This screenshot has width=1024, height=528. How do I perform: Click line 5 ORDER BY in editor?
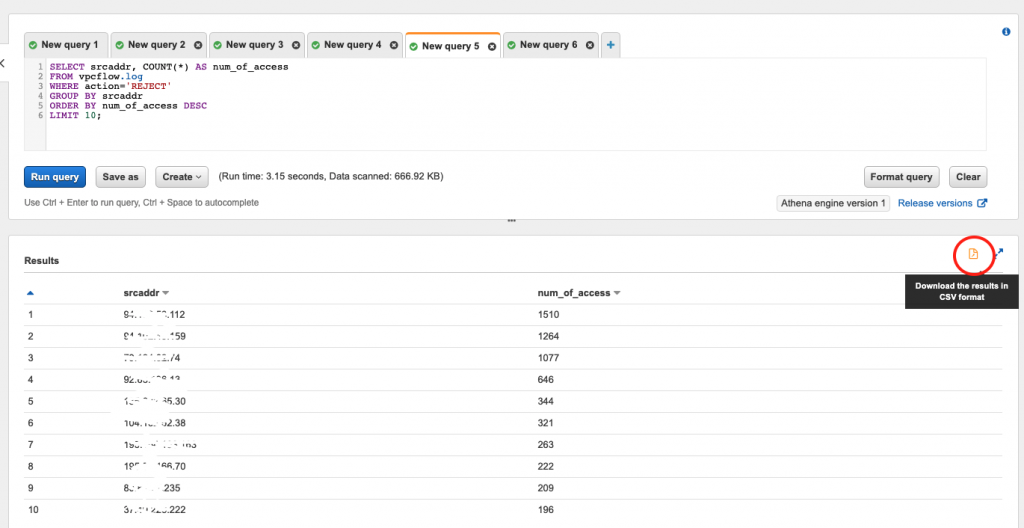[128, 105]
